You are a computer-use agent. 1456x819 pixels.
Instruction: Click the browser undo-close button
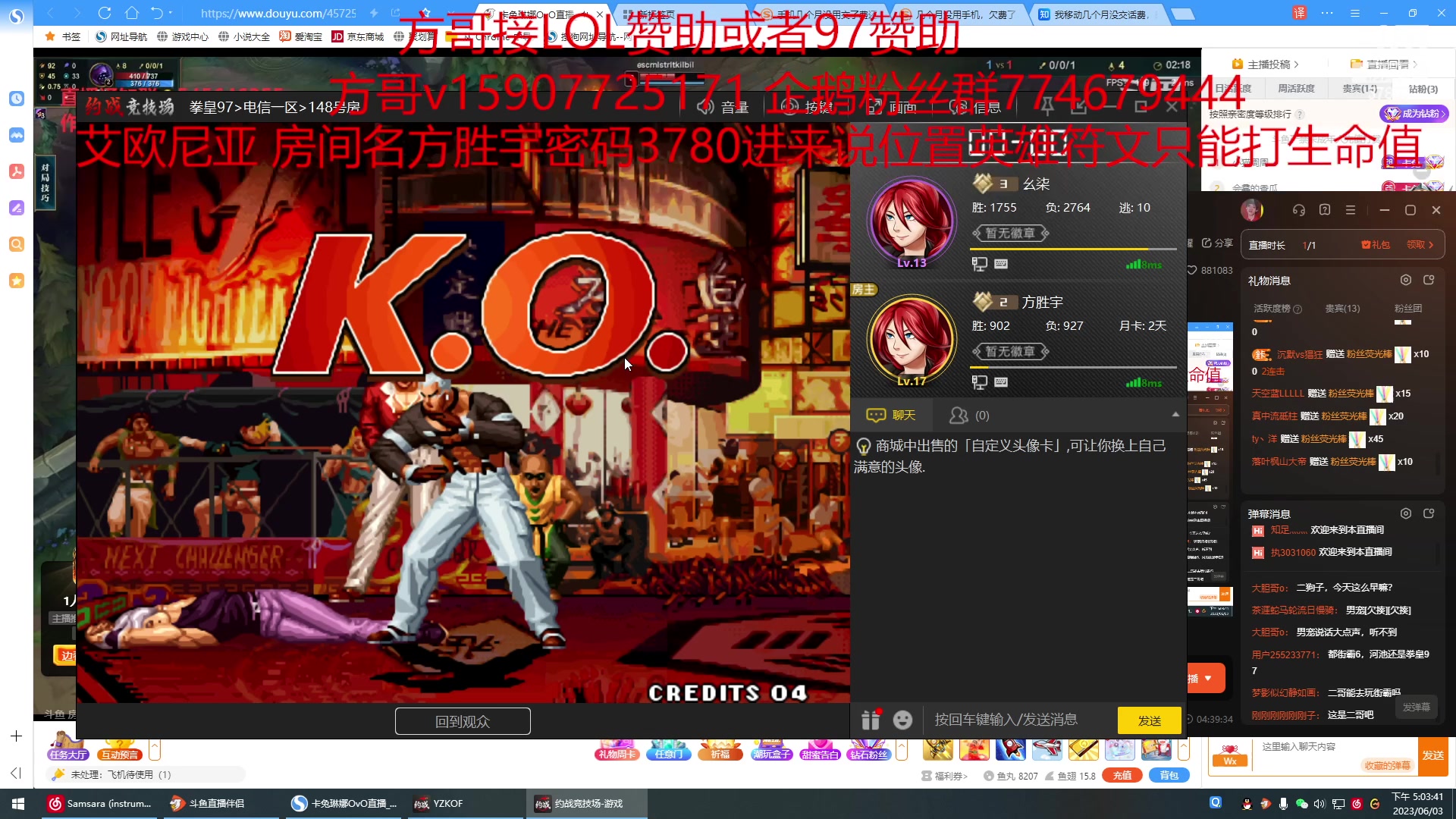point(157,13)
